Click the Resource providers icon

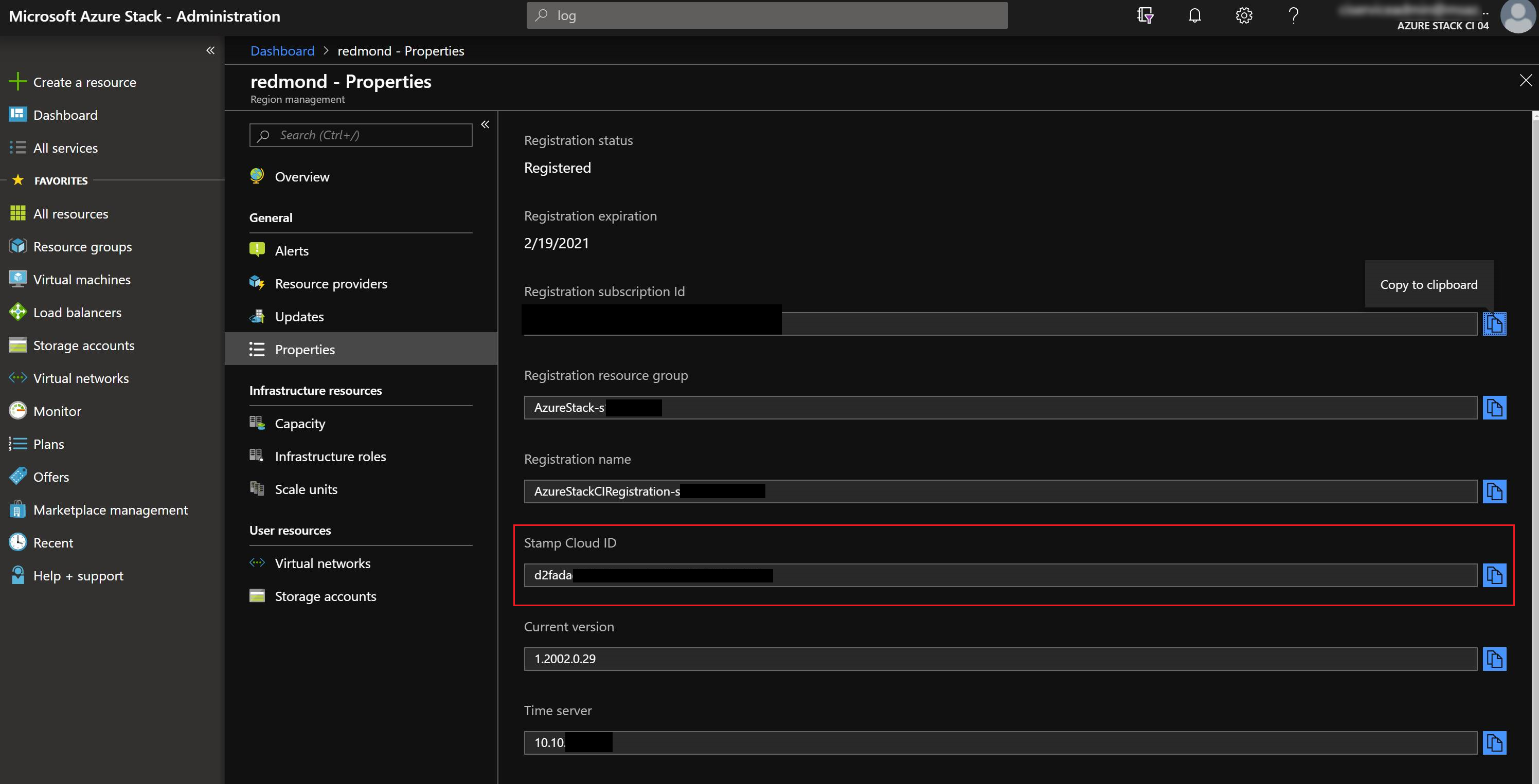pyautogui.click(x=258, y=283)
